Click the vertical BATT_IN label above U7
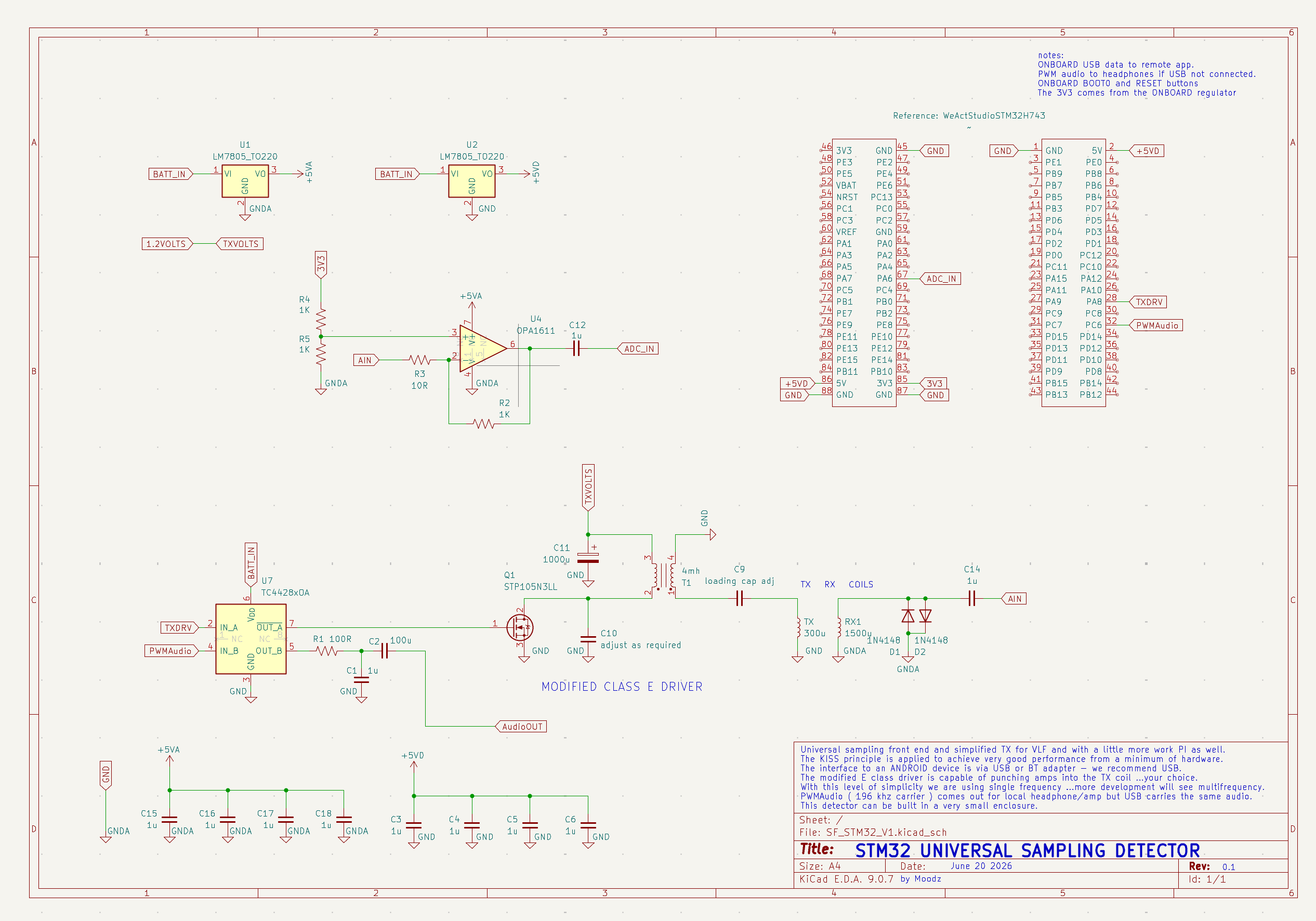Viewport: 1316px width, 921px height. (x=251, y=564)
